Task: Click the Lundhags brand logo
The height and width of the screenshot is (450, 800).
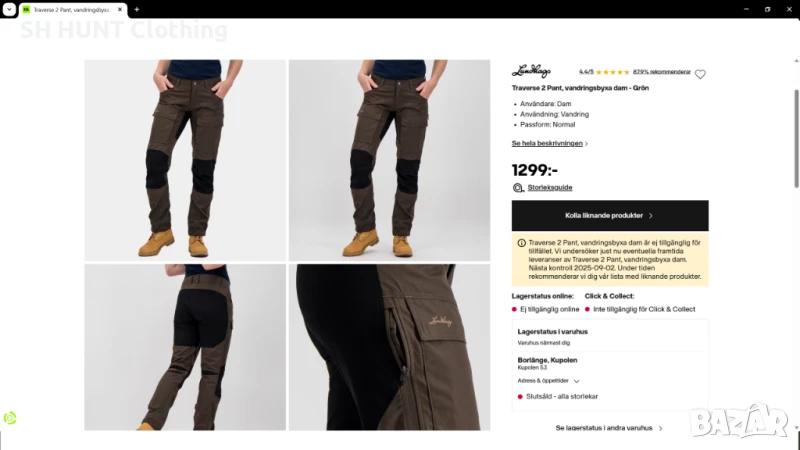Action: pos(531,71)
